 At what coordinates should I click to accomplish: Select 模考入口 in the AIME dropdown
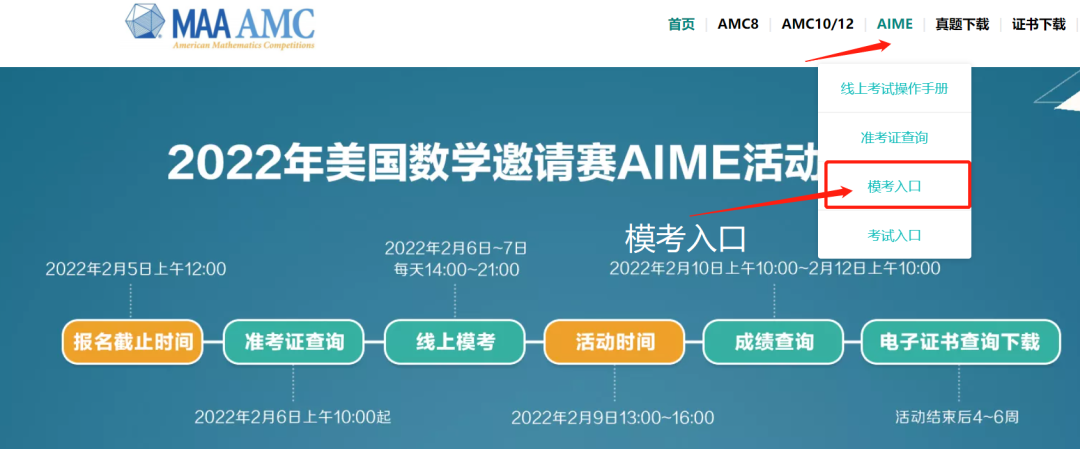pyautogui.click(x=897, y=185)
